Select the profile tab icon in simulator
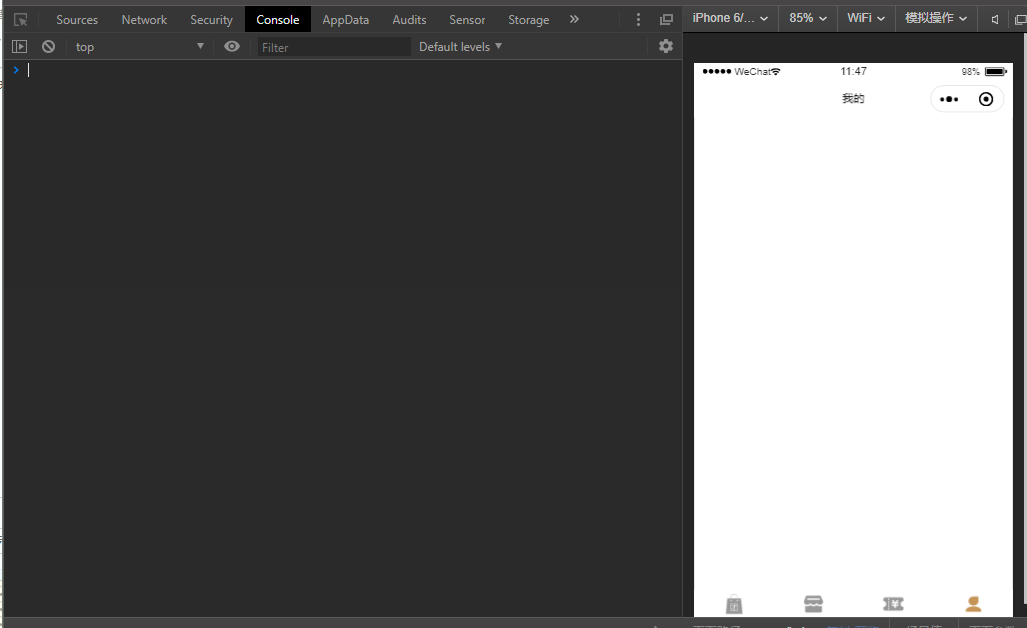The image size is (1027, 628). click(973, 604)
